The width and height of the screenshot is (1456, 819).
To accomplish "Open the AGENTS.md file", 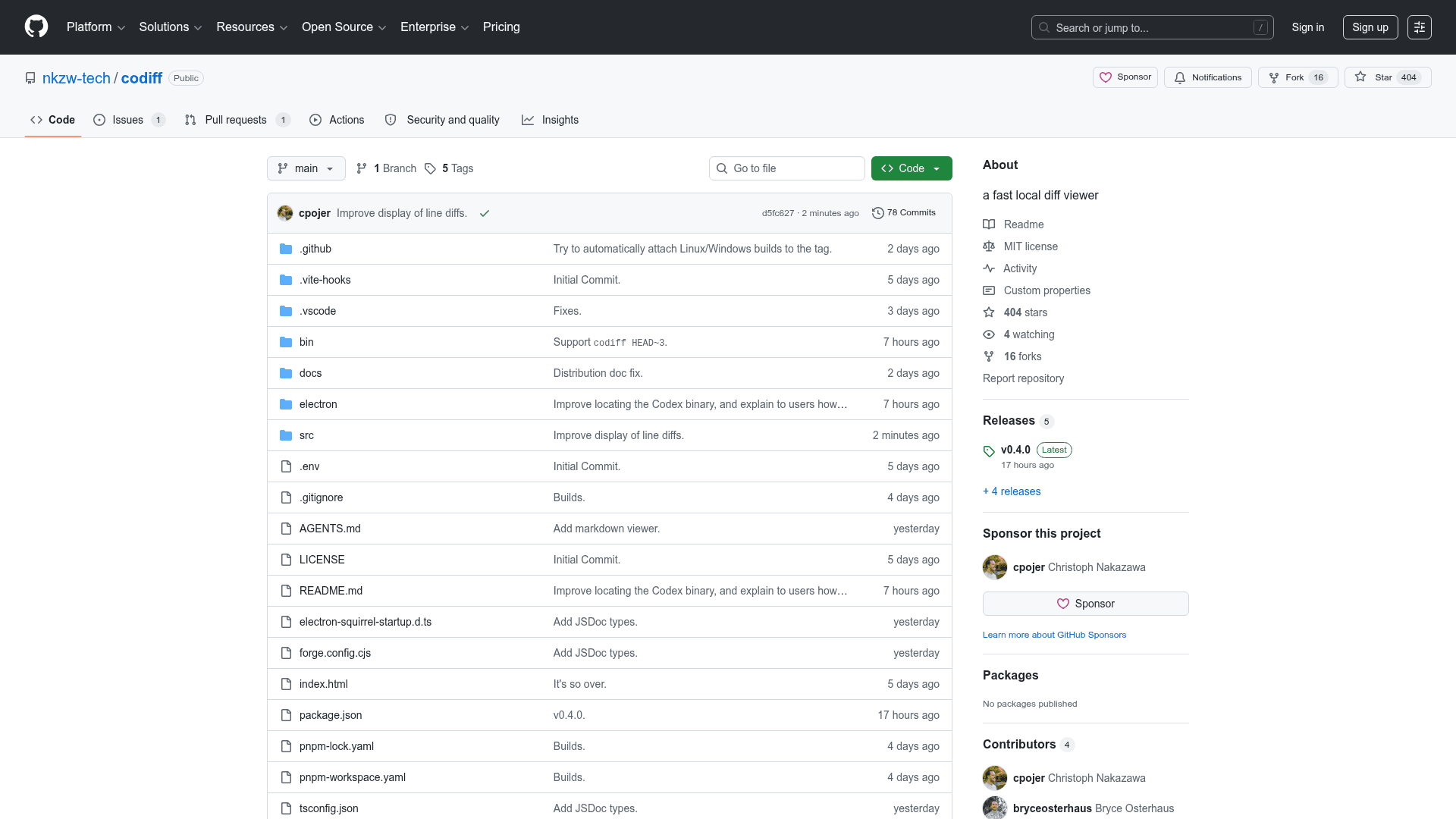I will click(x=330, y=529).
